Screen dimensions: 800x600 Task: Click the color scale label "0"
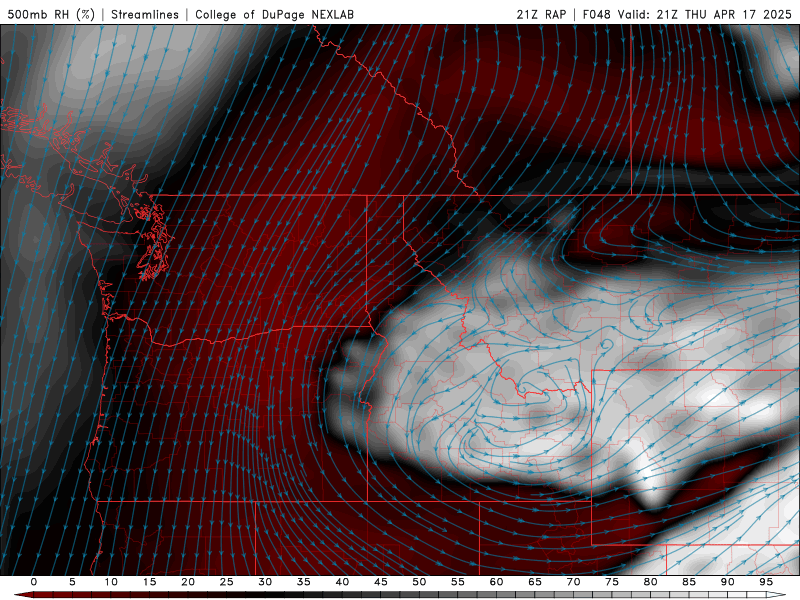(34, 582)
